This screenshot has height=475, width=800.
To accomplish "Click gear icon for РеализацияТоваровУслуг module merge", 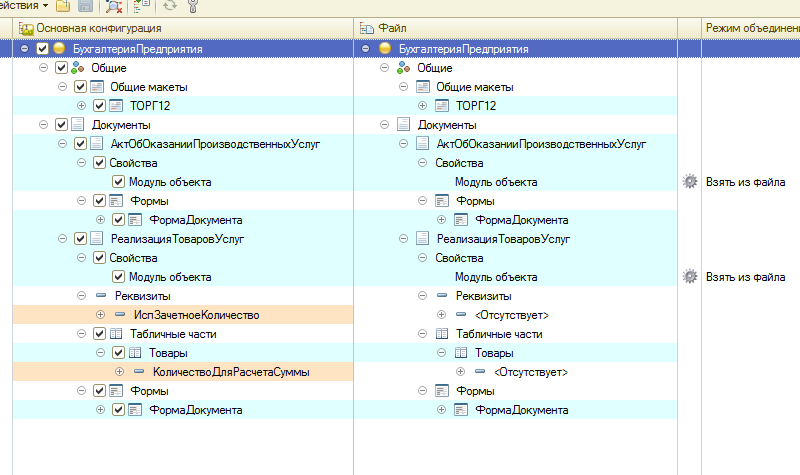I will tap(689, 277).
